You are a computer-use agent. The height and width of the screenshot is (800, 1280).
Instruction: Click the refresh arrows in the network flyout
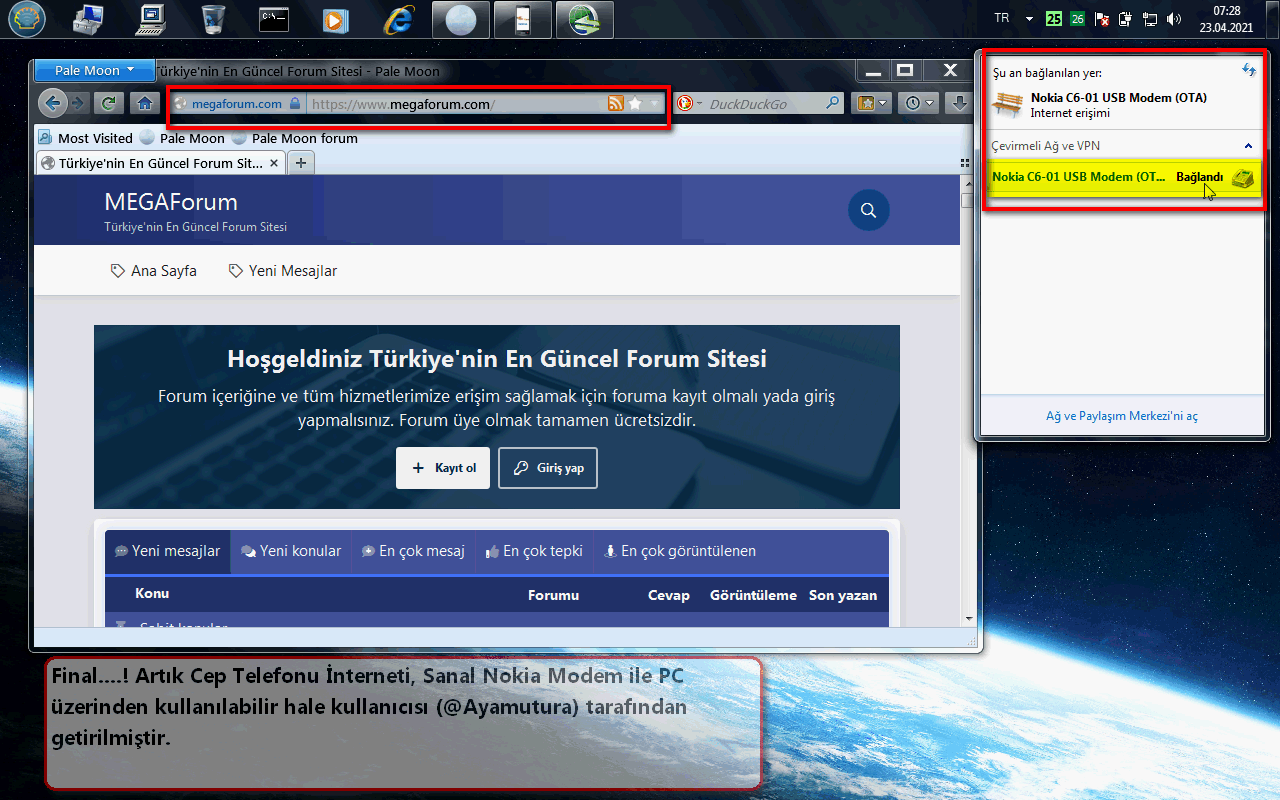point(1248,70)
